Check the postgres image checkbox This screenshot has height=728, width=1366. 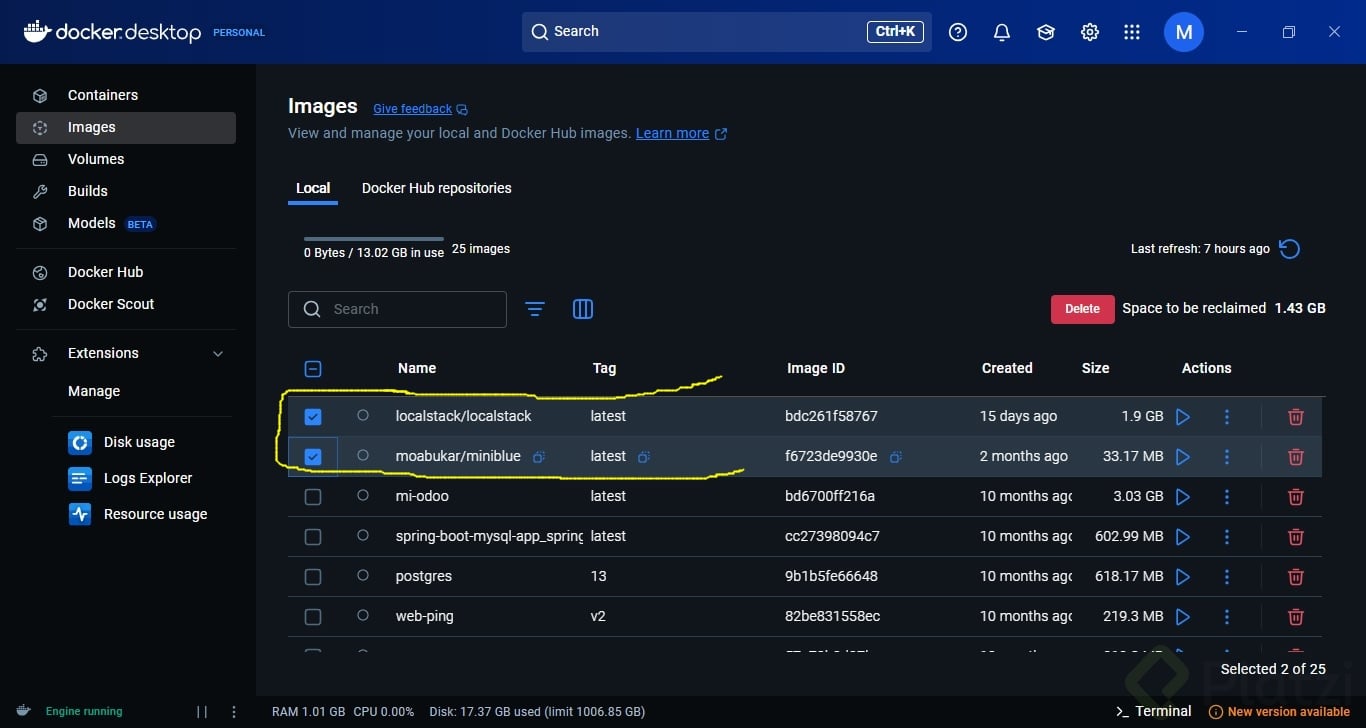point(313,576)
